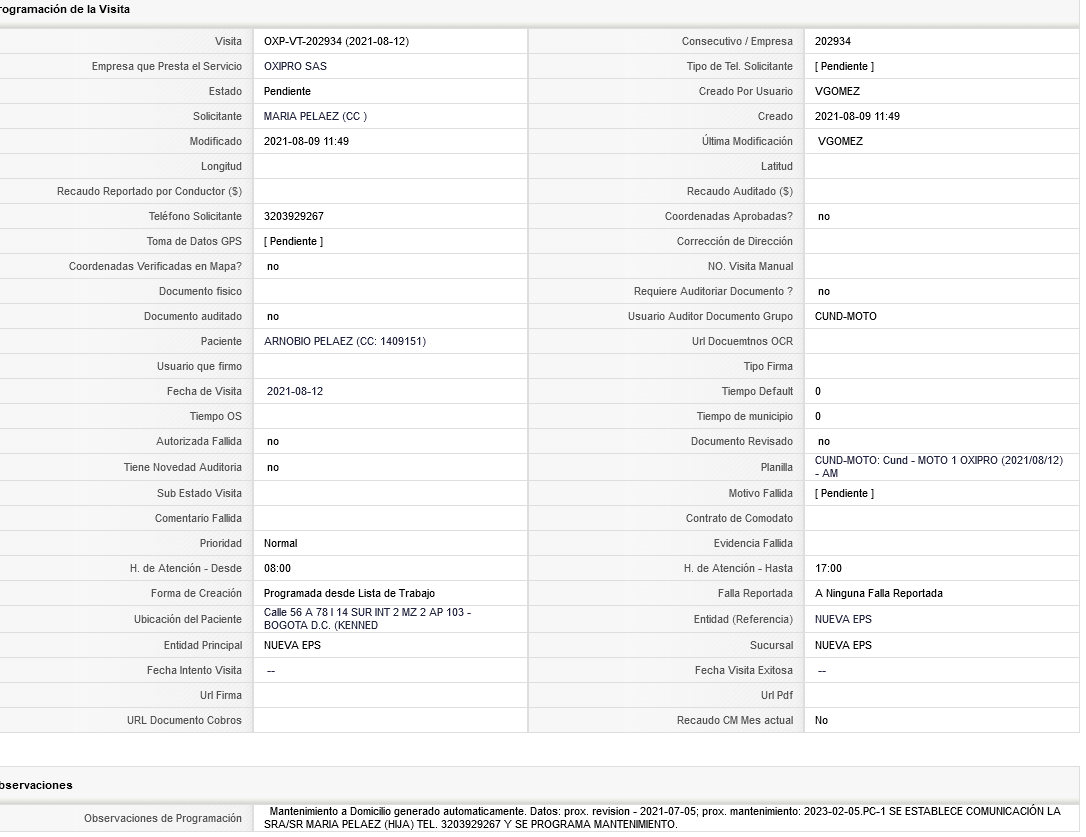Click the 'Sub Estado Visita' label
This screenshot has height=837, width=1086.
pyautogui.click(x=199, y=493)
